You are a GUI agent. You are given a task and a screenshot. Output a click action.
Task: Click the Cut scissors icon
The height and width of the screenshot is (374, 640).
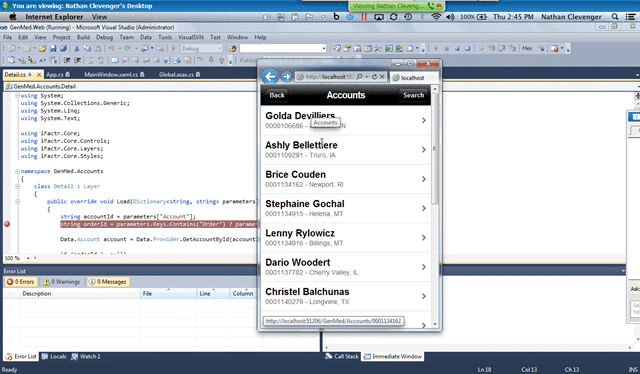pyautogui.click(x=76, y=48)
